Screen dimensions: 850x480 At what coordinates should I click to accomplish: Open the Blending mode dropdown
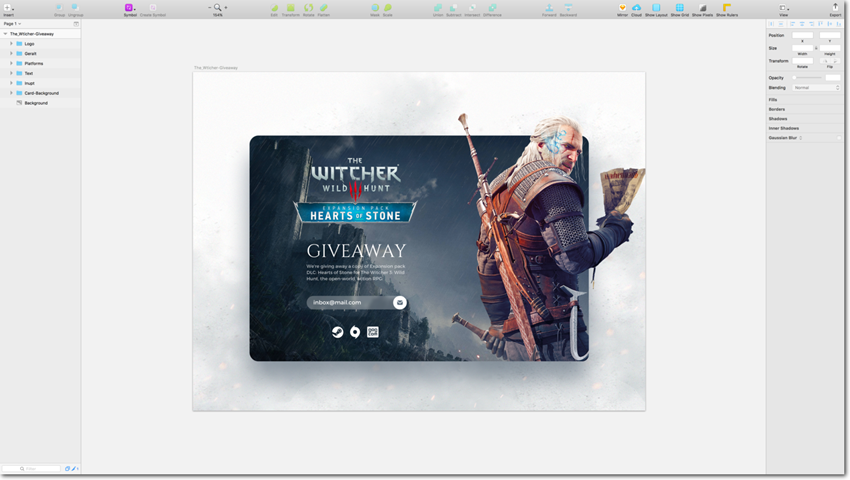pos(815,88)
